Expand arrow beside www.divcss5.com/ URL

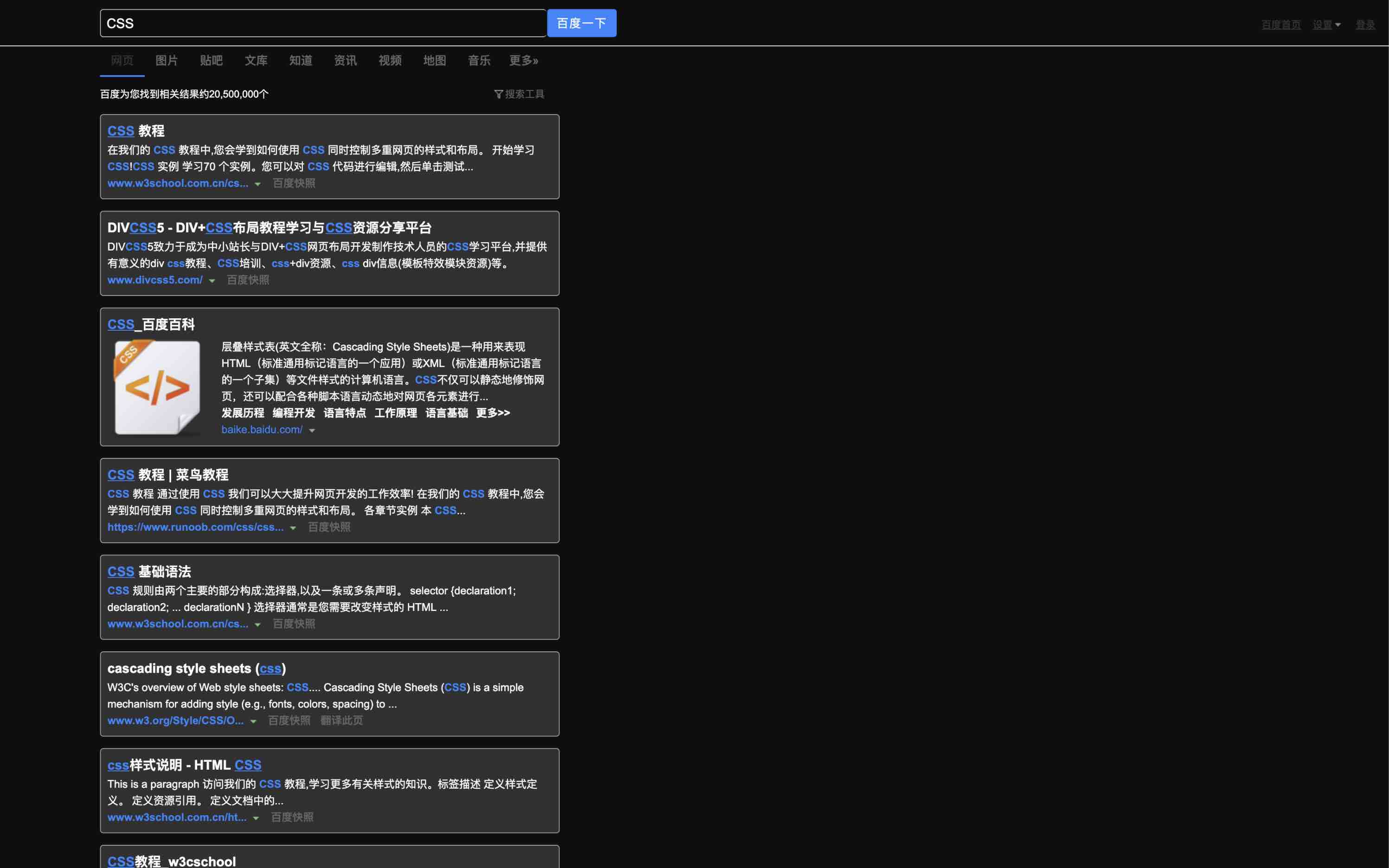(x=212, y=281)
